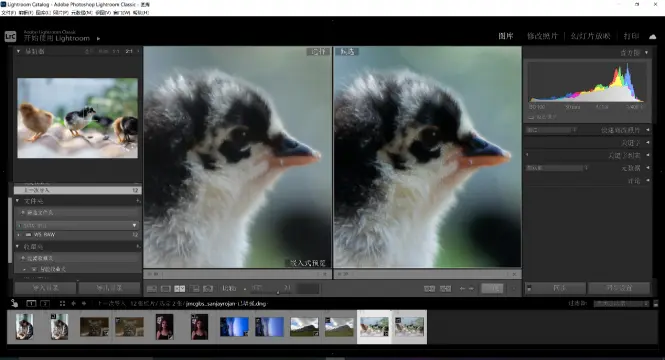Open the People view icon in toolbar

[x=208, y=289]
